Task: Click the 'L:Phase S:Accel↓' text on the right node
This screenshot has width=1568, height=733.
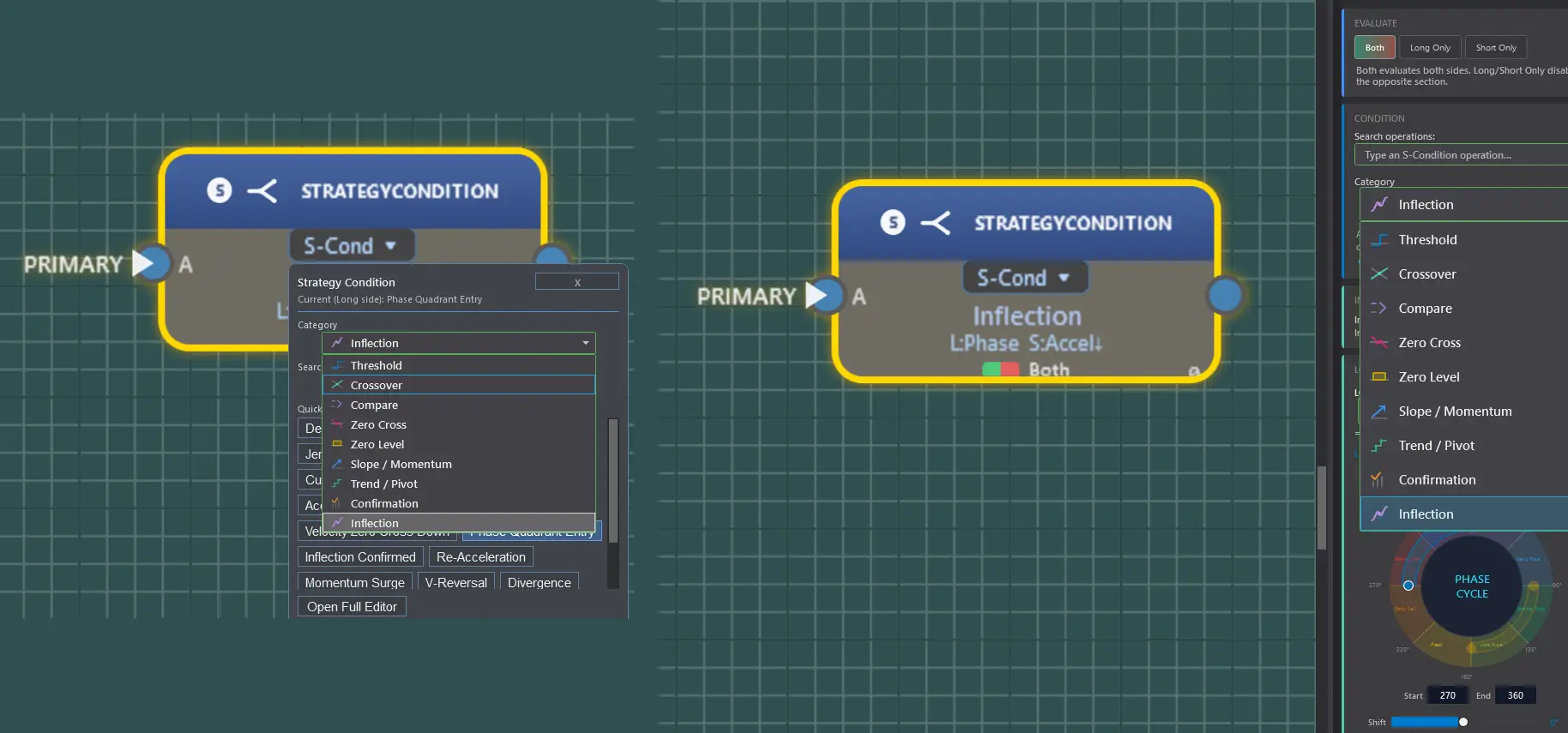Action: point(1026,343)
